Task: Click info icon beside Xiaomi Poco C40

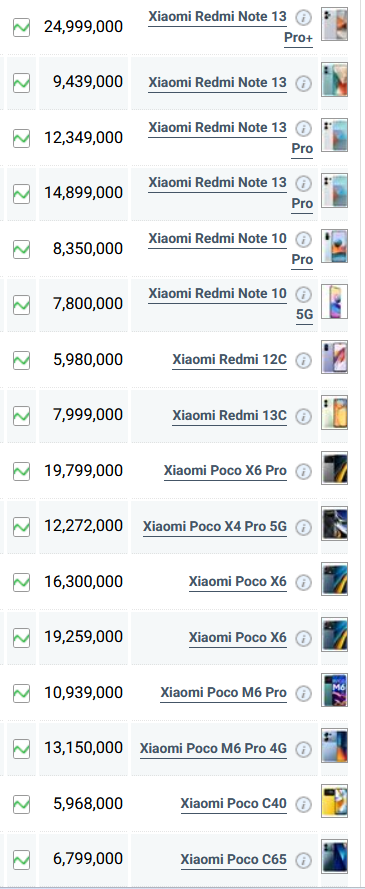Action: [x=304, y=805]
